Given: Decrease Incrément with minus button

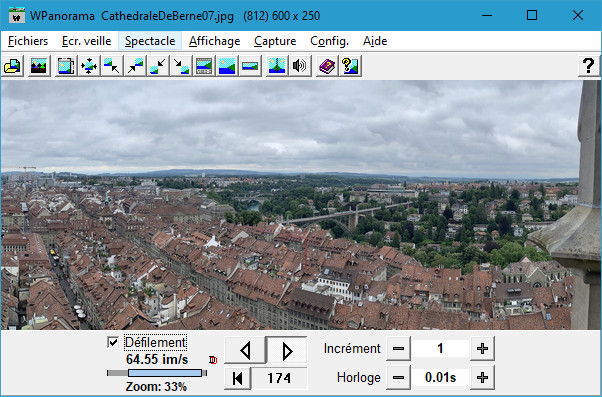Looking at the screenshot, I should [399, 349].
